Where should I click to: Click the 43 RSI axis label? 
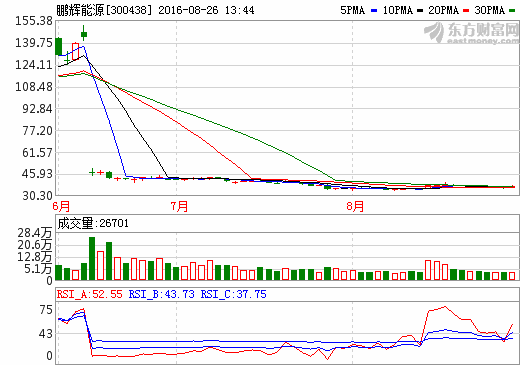(46, 334)
